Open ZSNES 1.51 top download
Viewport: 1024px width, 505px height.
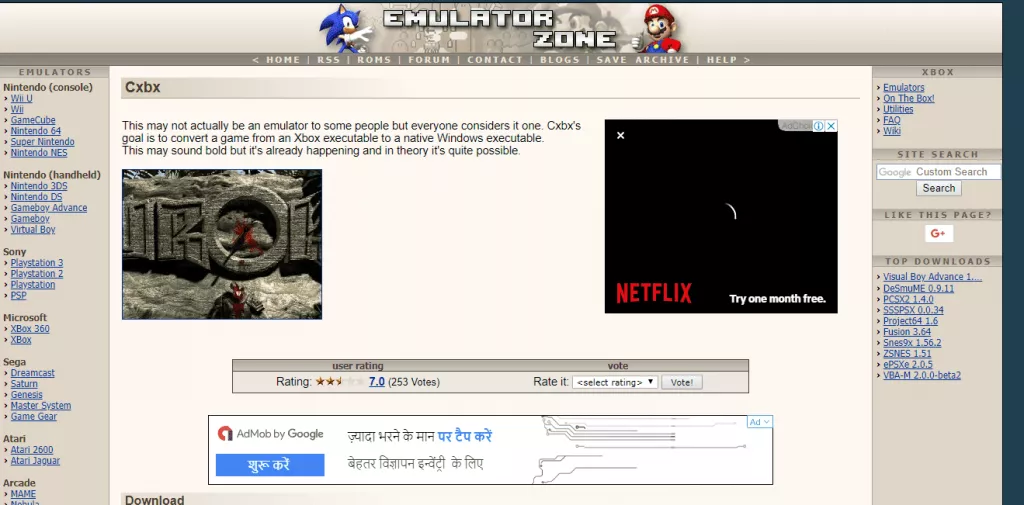907,353
